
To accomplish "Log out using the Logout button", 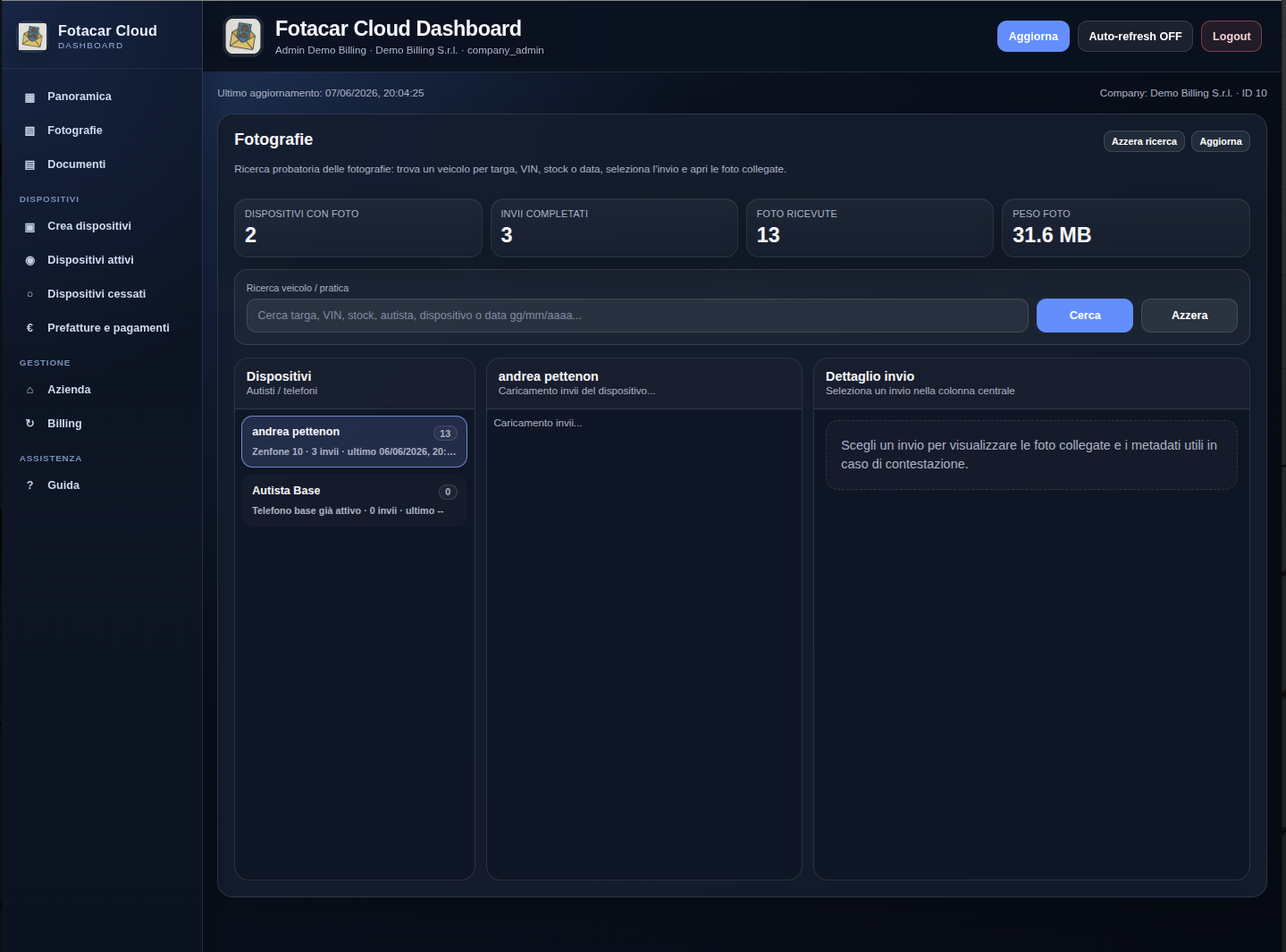I will [x=1231, y=37].
